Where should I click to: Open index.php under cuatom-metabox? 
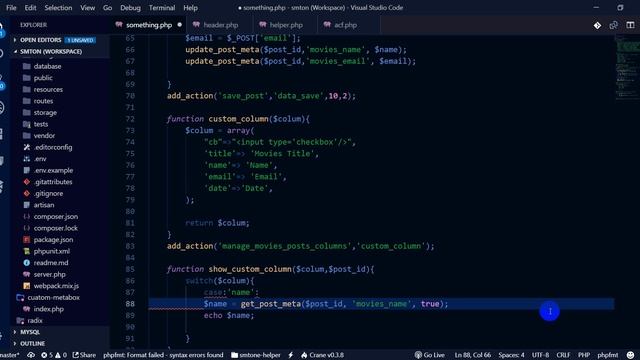(49, 309)
